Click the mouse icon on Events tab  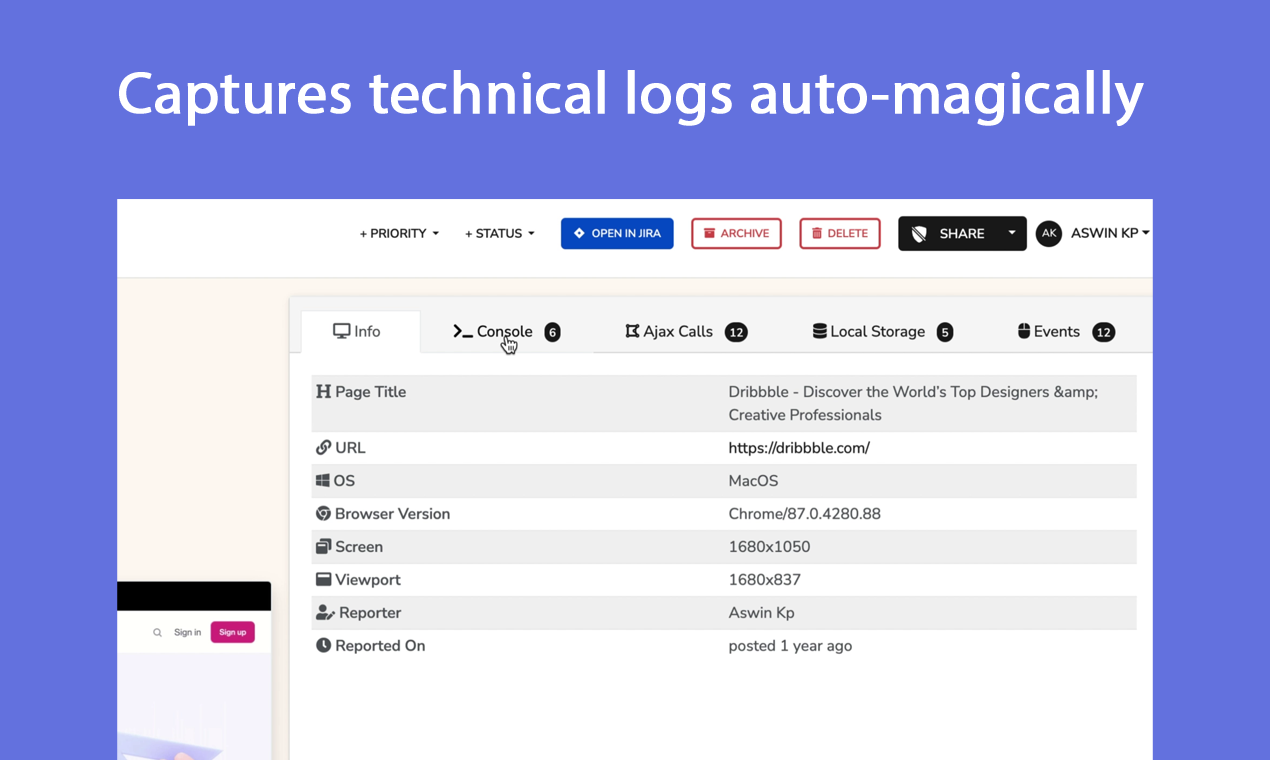click(1024, 331)
